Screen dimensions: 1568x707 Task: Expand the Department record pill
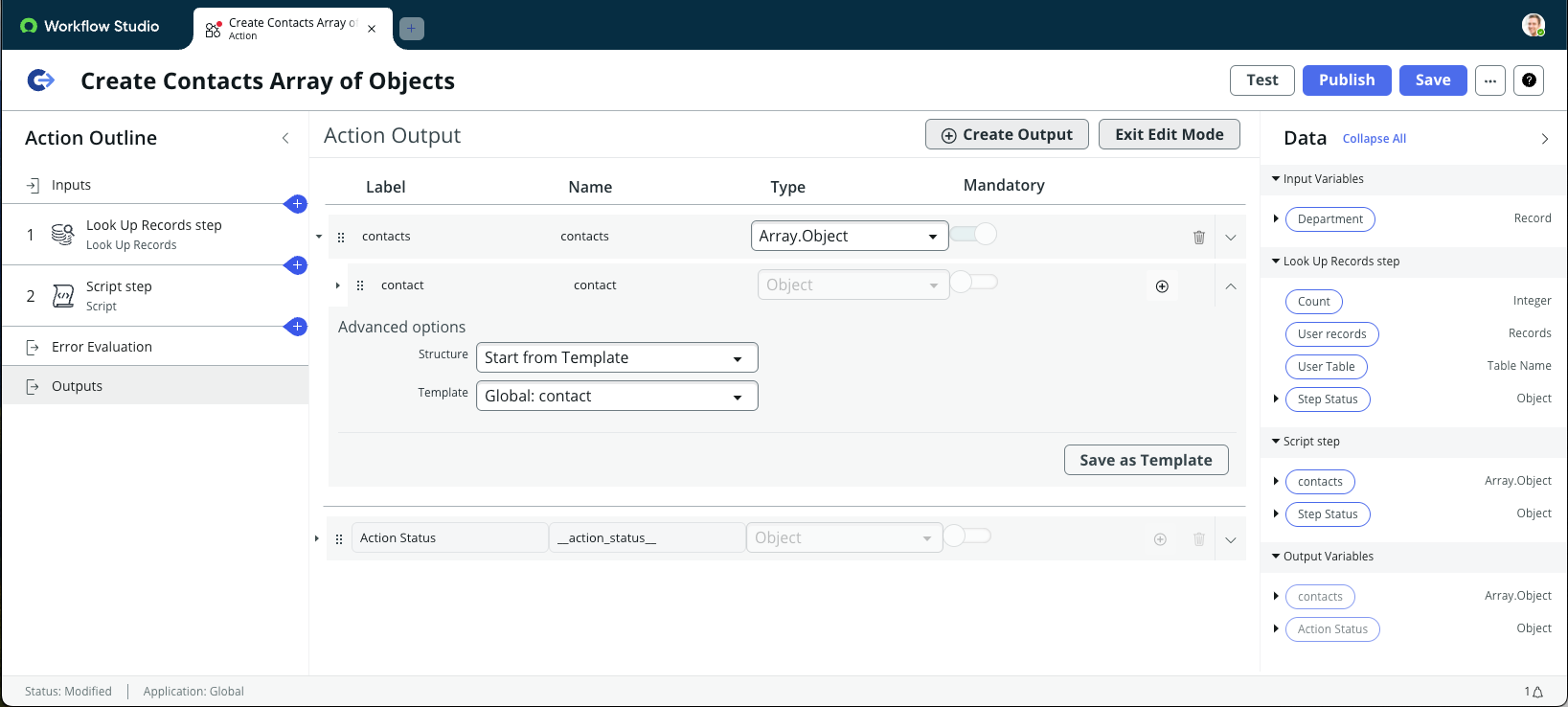(x=1276, y=218)
